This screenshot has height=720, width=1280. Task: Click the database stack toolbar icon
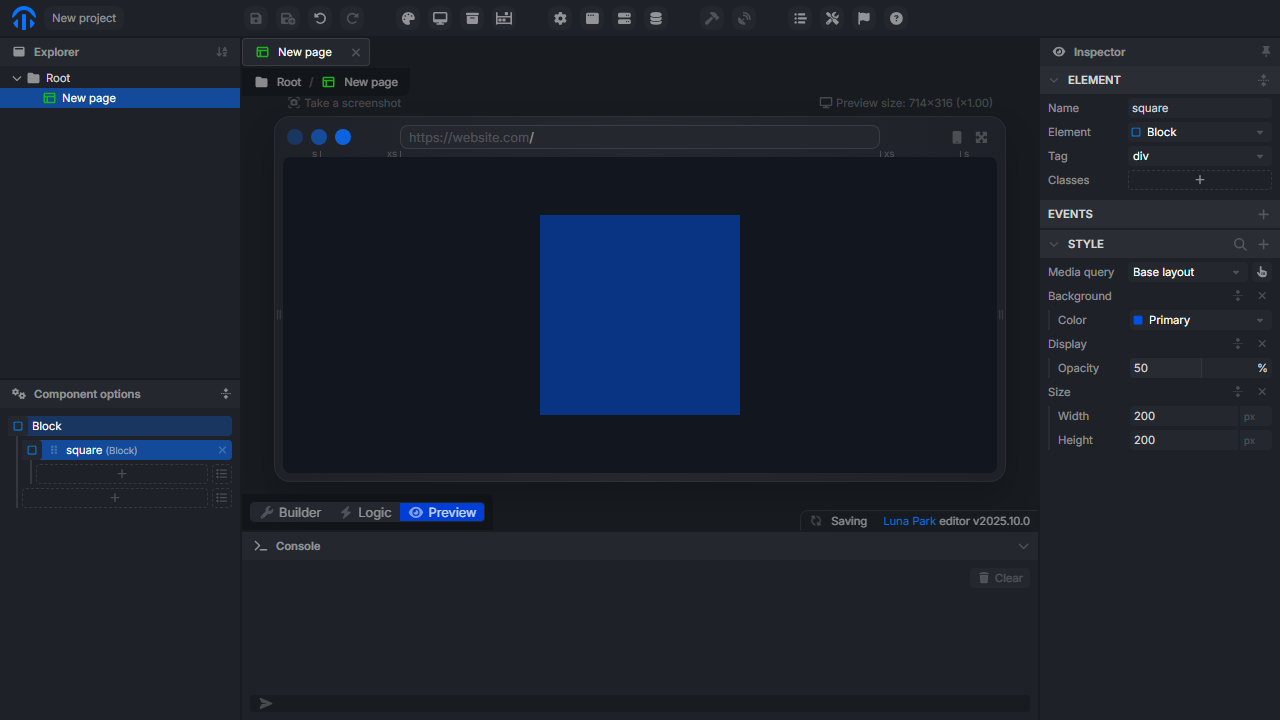pyautogui.click(x=656, y=18)
